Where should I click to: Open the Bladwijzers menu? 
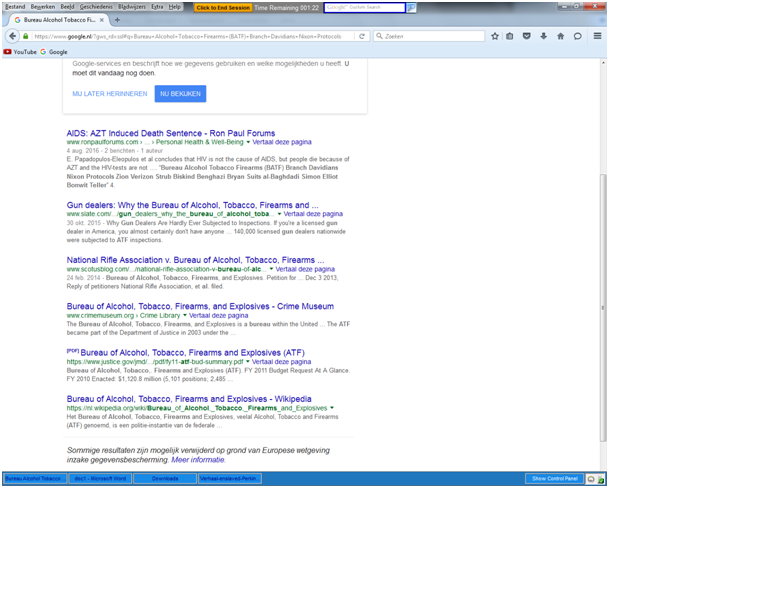132,7
